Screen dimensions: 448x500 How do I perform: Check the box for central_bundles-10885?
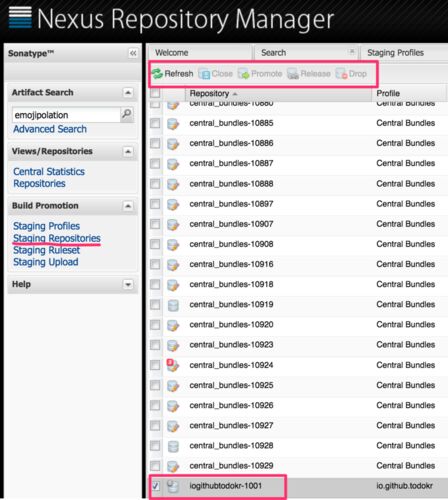(x=155, y=123)
